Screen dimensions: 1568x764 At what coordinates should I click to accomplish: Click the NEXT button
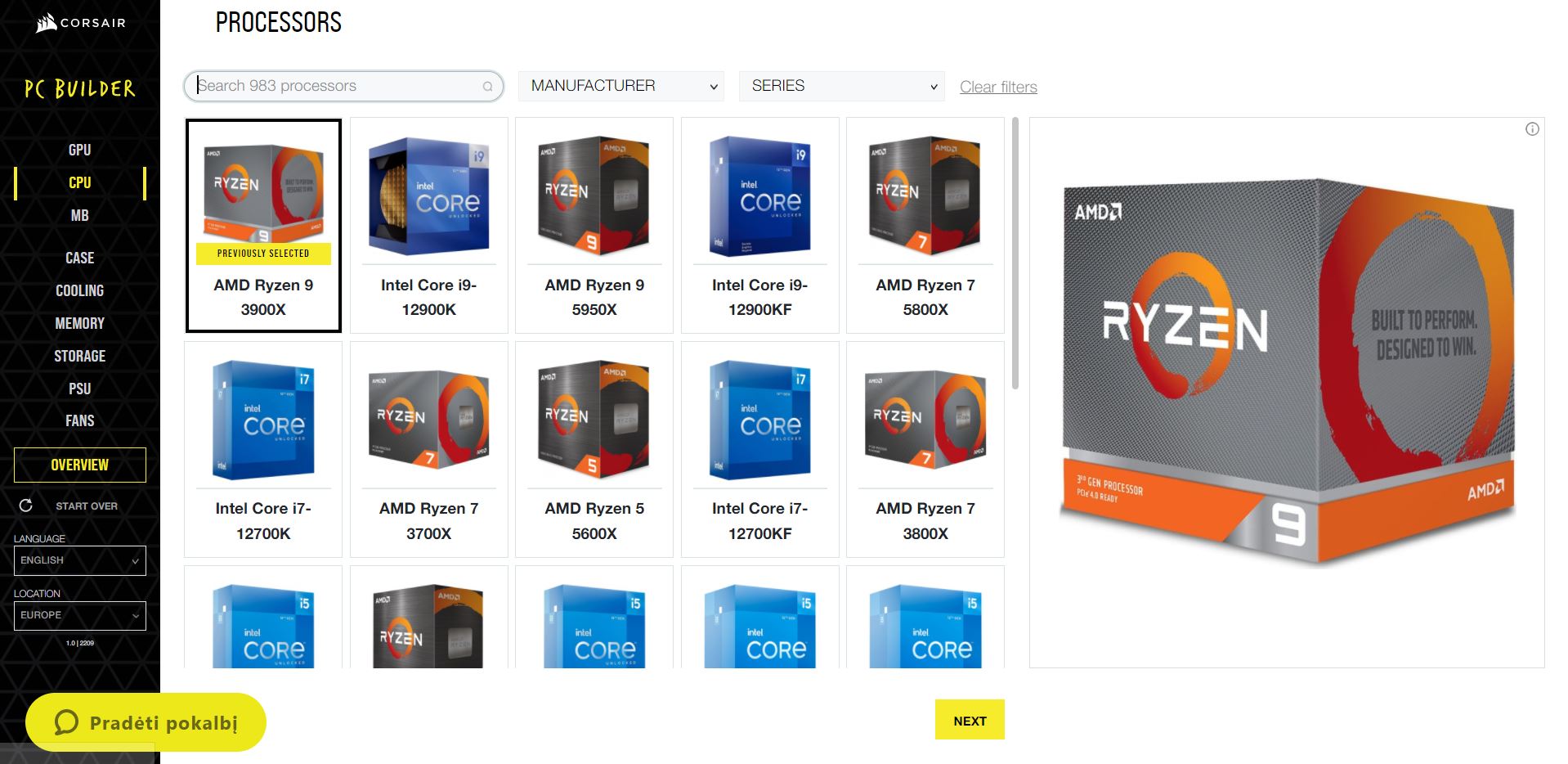(970, 720)
